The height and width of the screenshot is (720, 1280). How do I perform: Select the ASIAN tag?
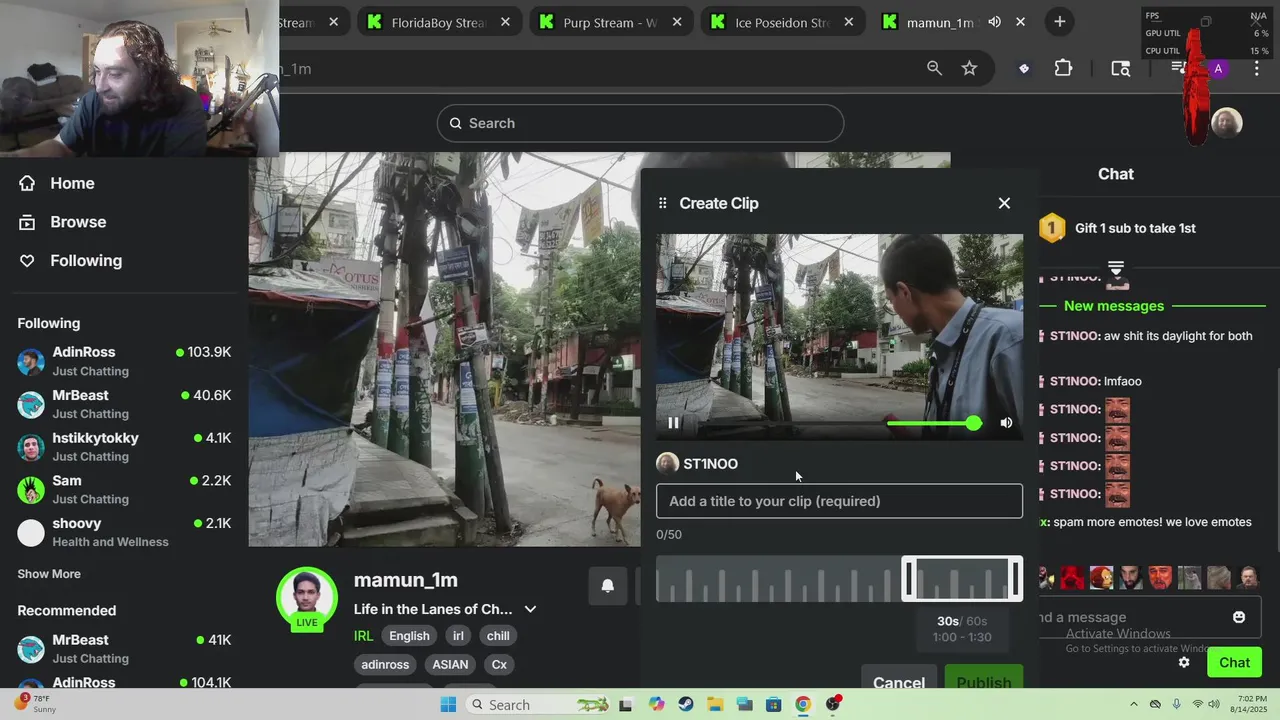coord(450,664)
